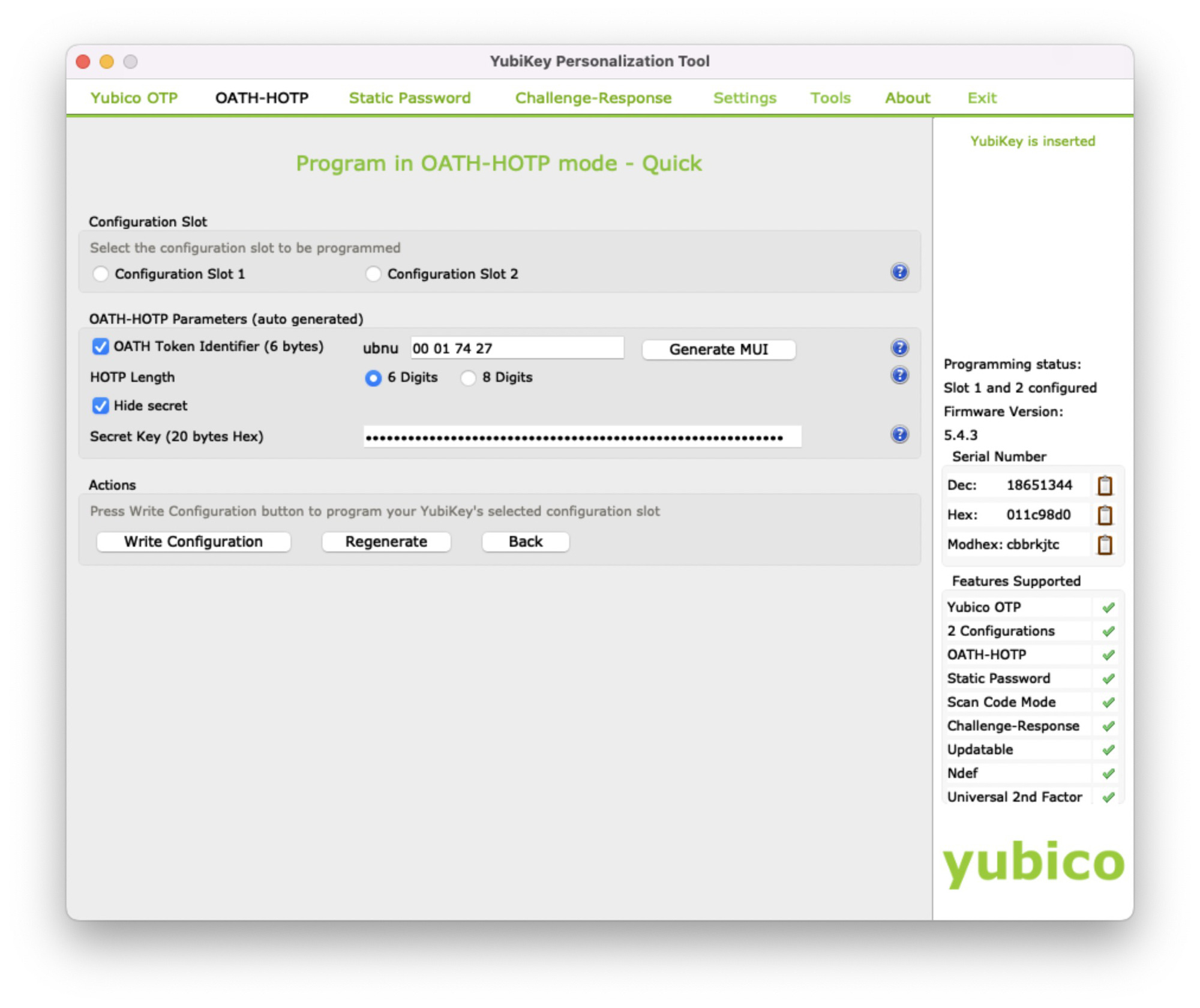Click the Exit menu item
Image resolution: width=1200 pixels, height=1008 pixels.
[x=982, y=98]
